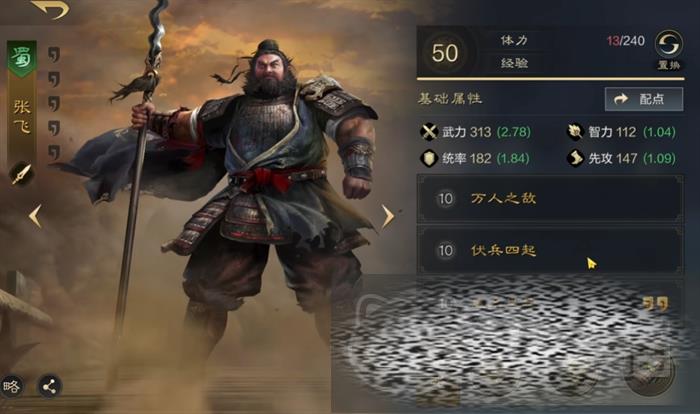Click the golden back arrow icon

click(x=51, y=9)
